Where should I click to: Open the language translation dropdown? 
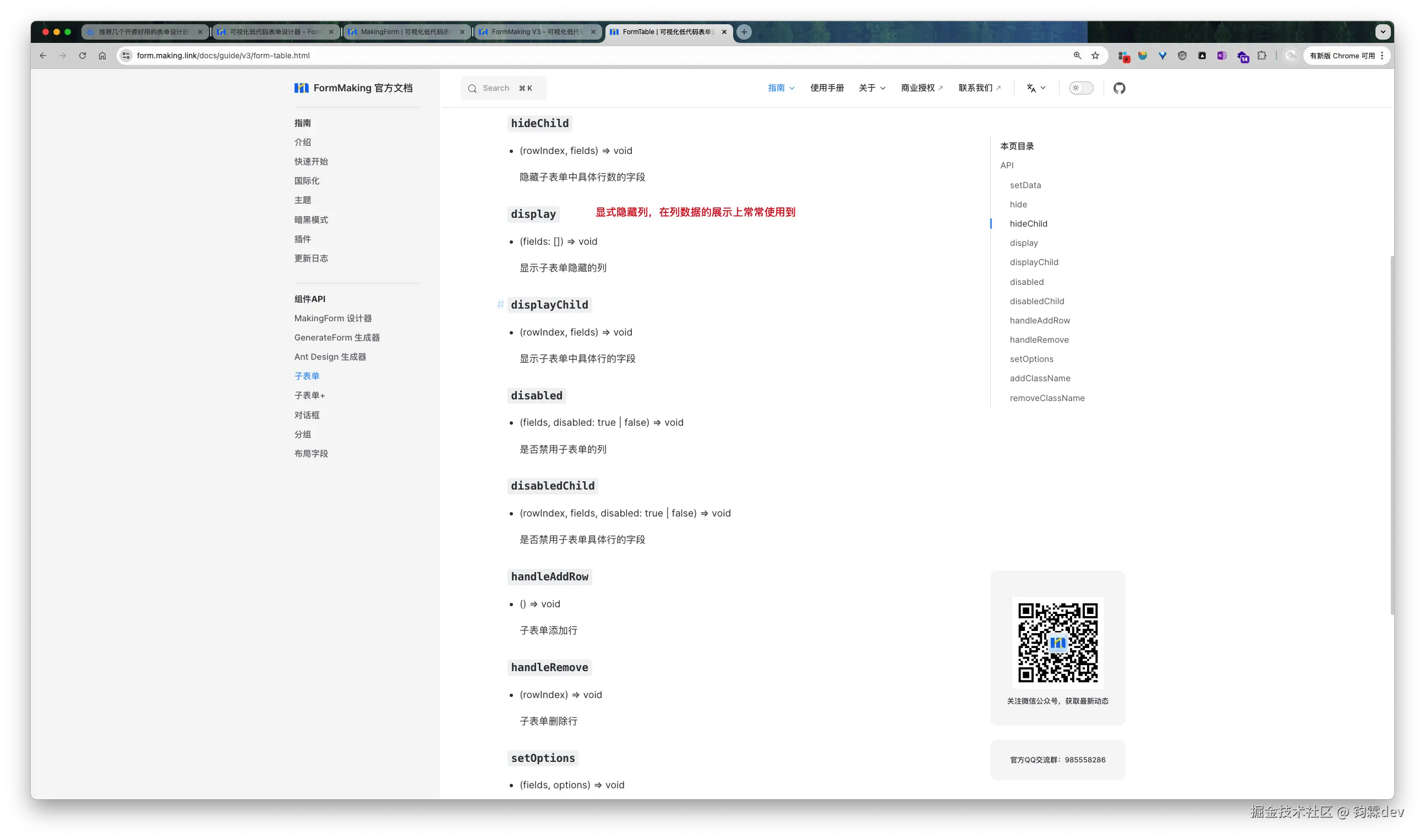pos(1036,87)
